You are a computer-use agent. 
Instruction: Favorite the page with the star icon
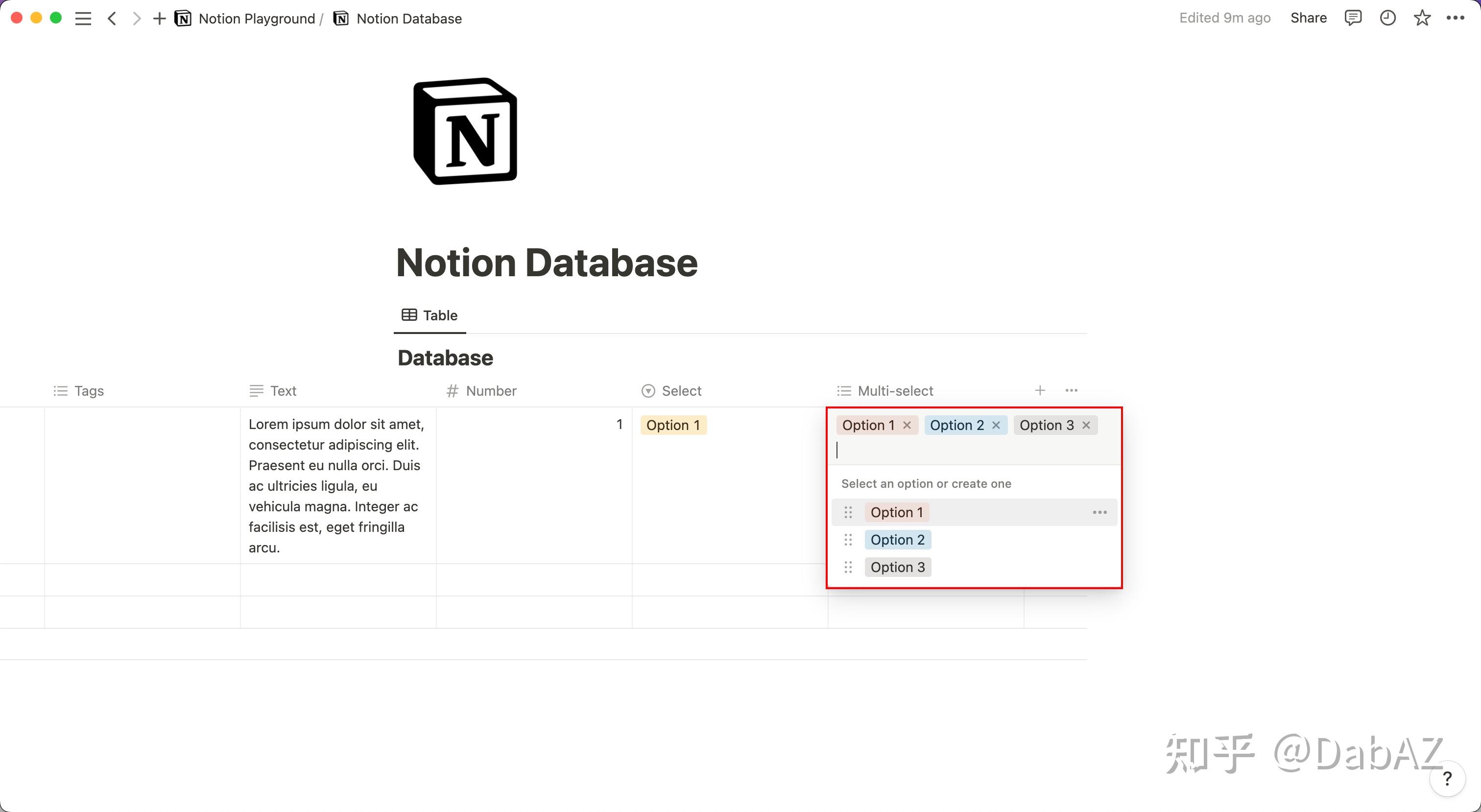1422,18
